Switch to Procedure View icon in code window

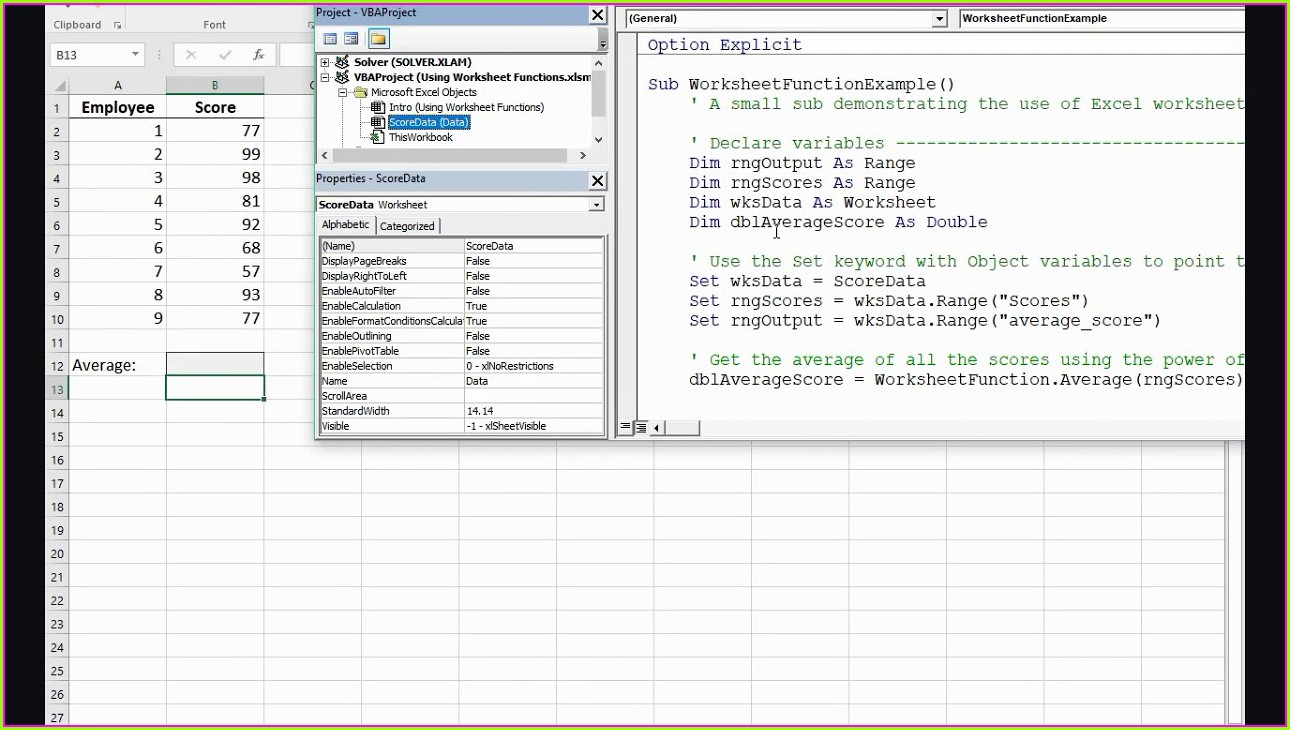pyautogui.click(x=625, y=428)
